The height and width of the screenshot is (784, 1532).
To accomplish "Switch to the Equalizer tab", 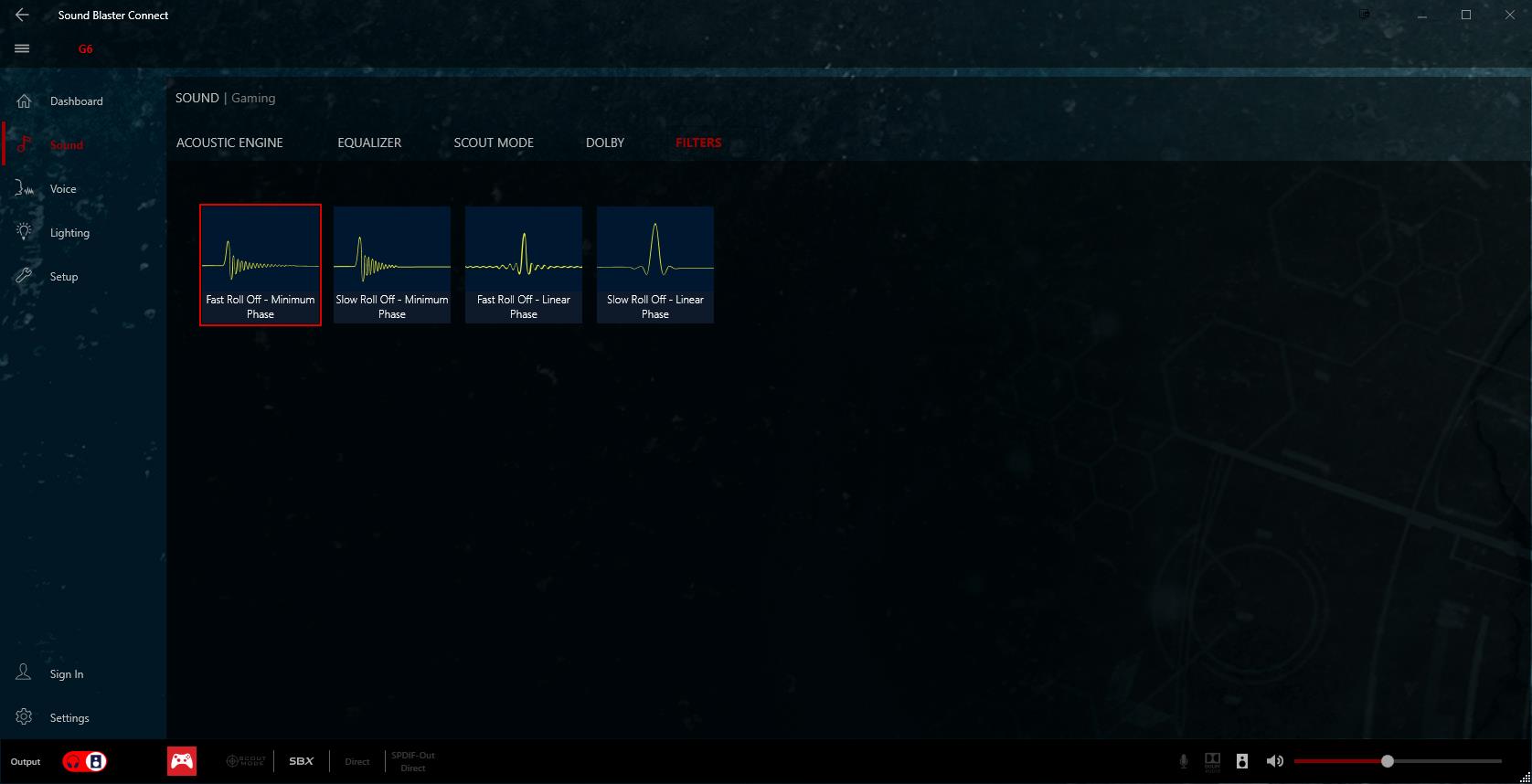I will (369, 143).
